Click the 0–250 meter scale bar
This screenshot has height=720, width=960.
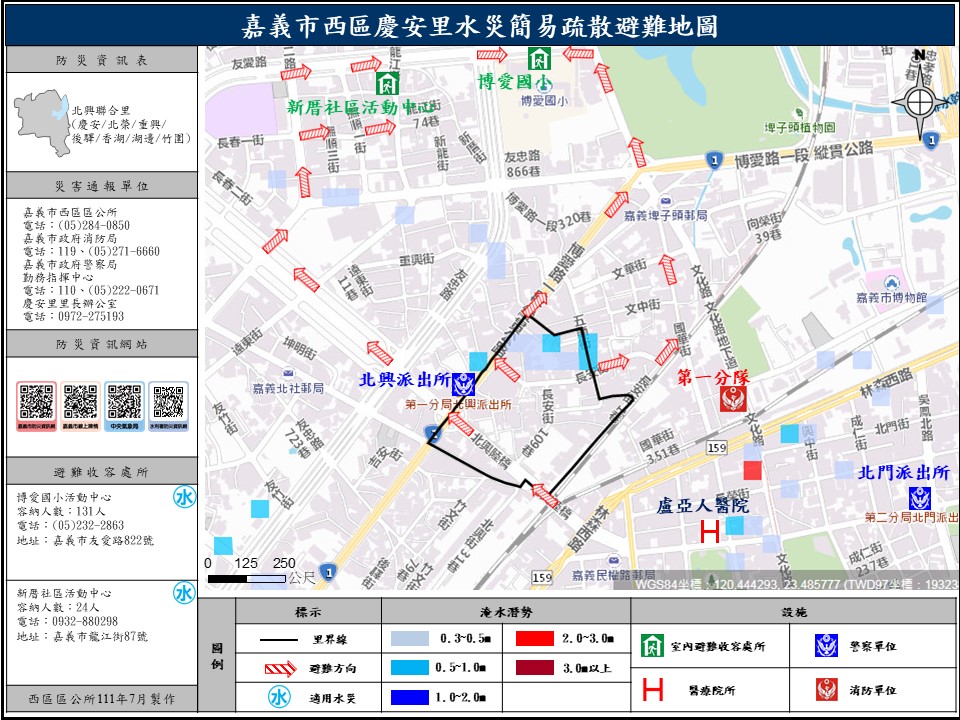click(x=246, y=578)
